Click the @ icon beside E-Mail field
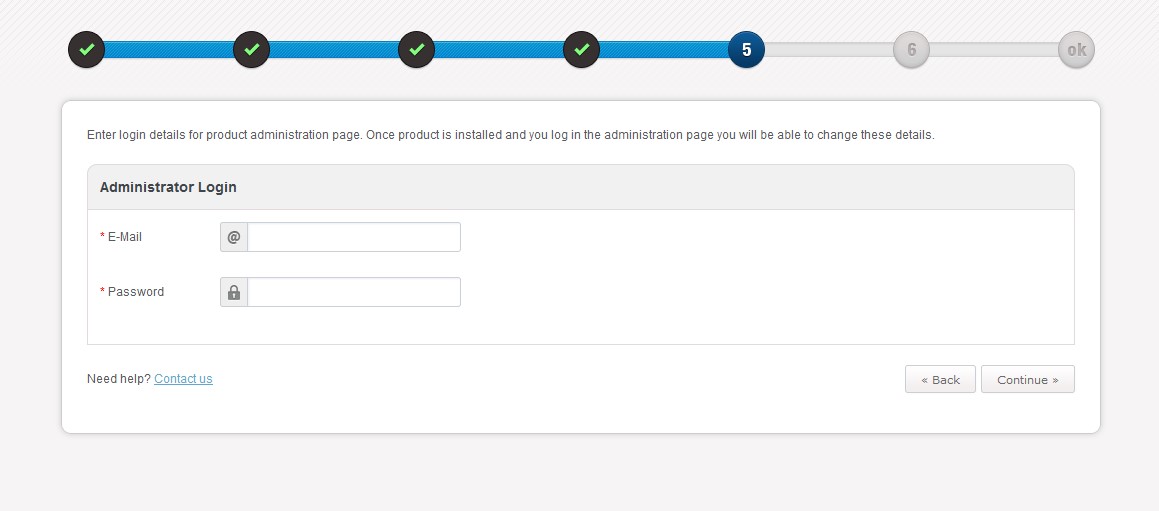This screenshot has height=511, width=1159. [234, 237]
